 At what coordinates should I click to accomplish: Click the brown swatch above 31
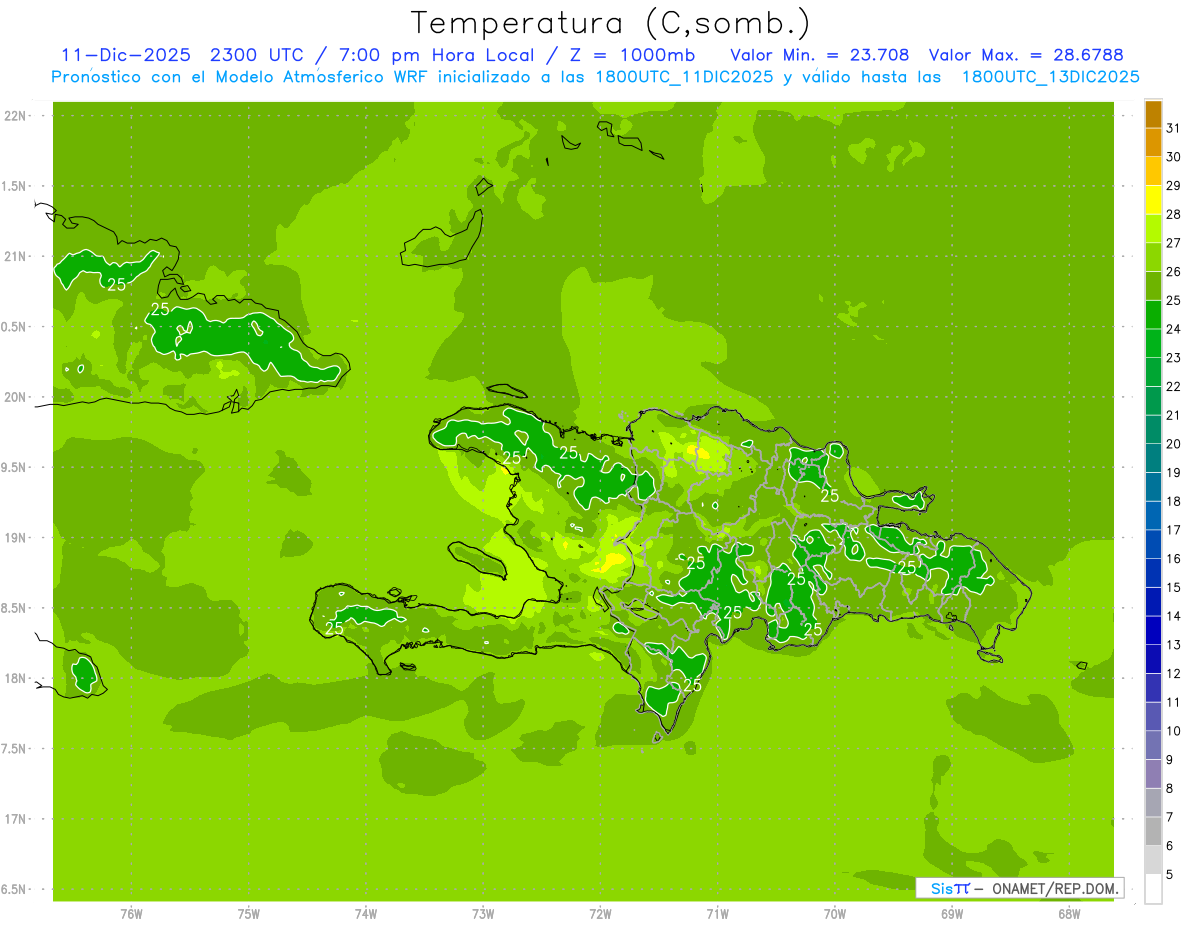tap(1153, 114)
